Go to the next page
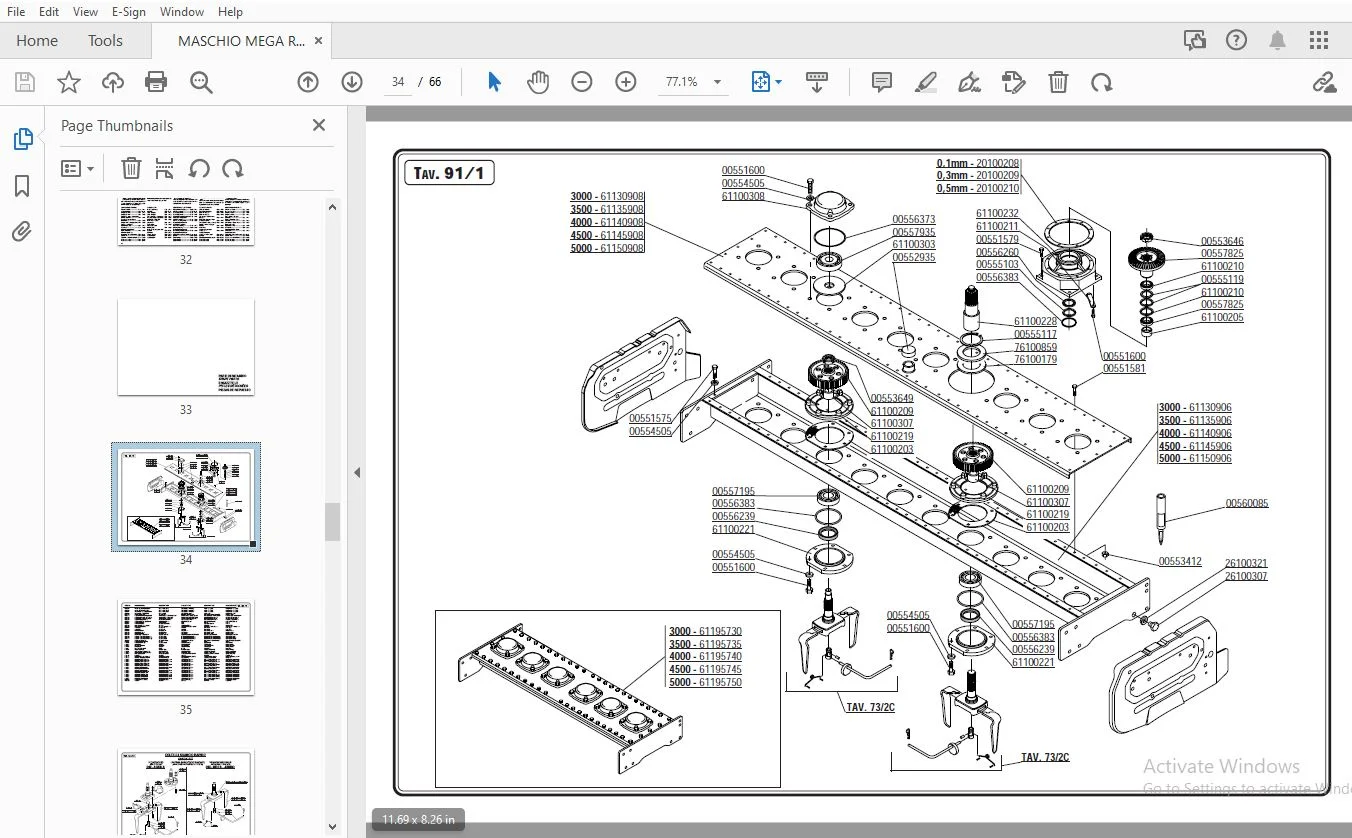 (x=352, y=82)
